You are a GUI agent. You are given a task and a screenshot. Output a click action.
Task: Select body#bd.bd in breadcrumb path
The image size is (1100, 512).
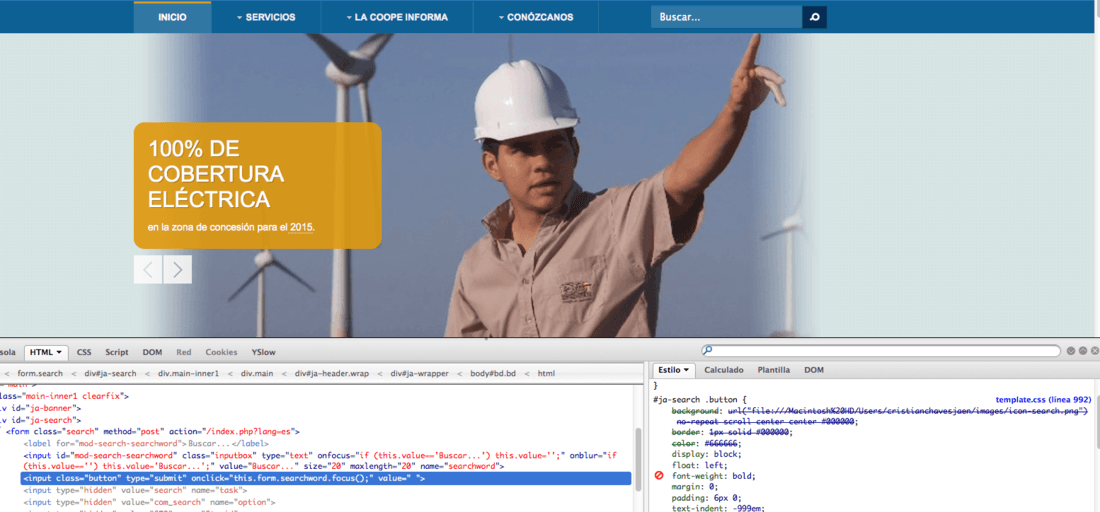tap(493, 374)
